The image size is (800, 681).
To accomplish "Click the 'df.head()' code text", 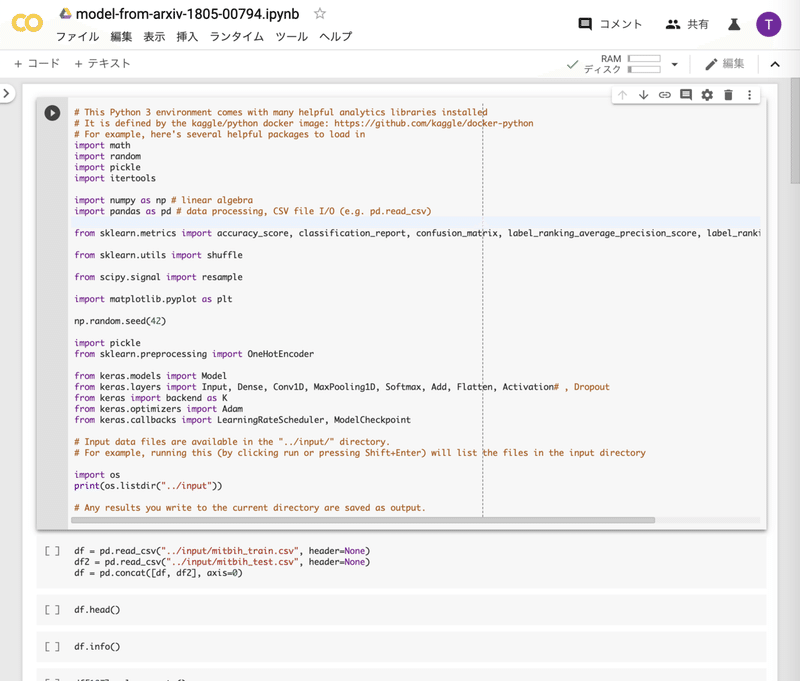I will pos(97,610).
